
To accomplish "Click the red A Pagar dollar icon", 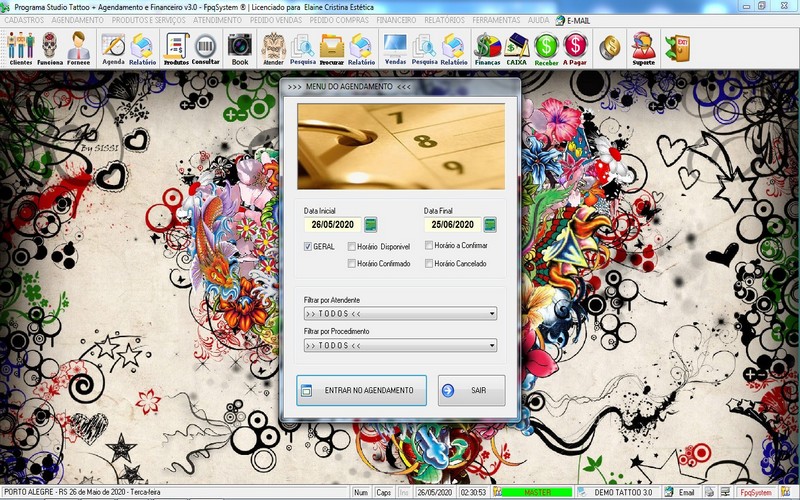I will tap(575, 48).
